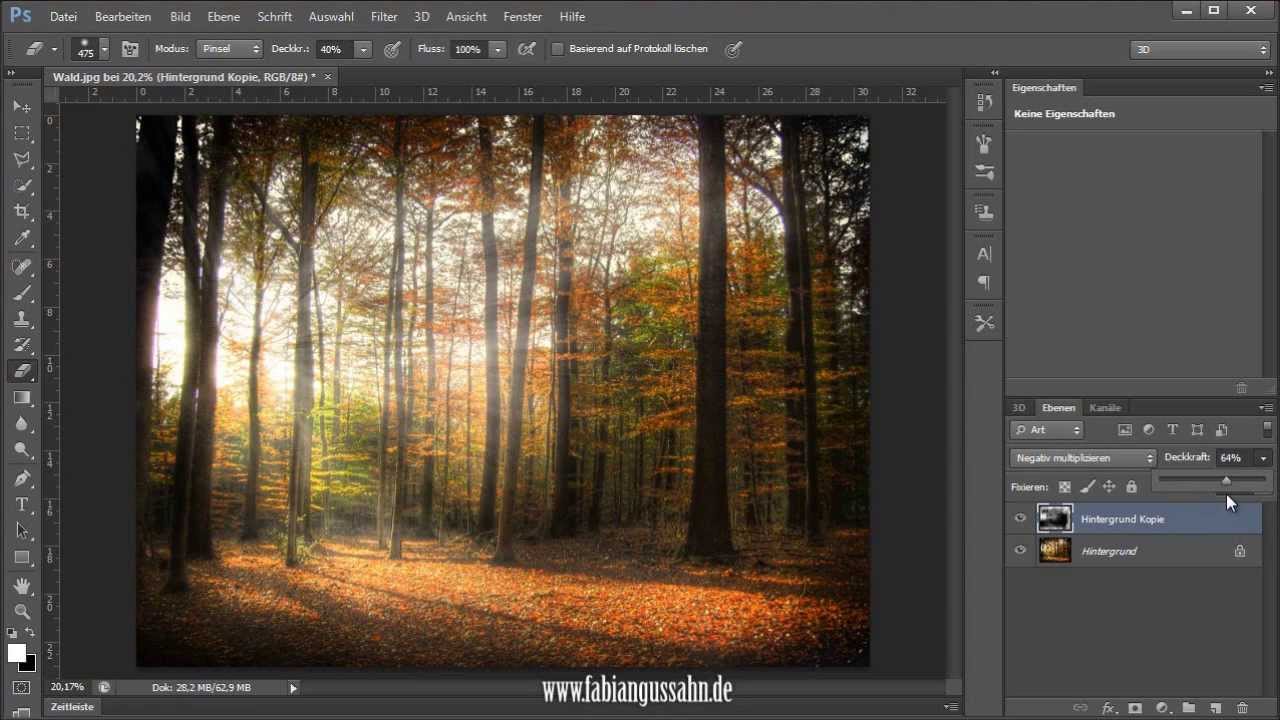This screenshot has height=720, width=1280.
Task: Toggle pressure for opacity next to Deckkr.
Action: click(392, 49)
